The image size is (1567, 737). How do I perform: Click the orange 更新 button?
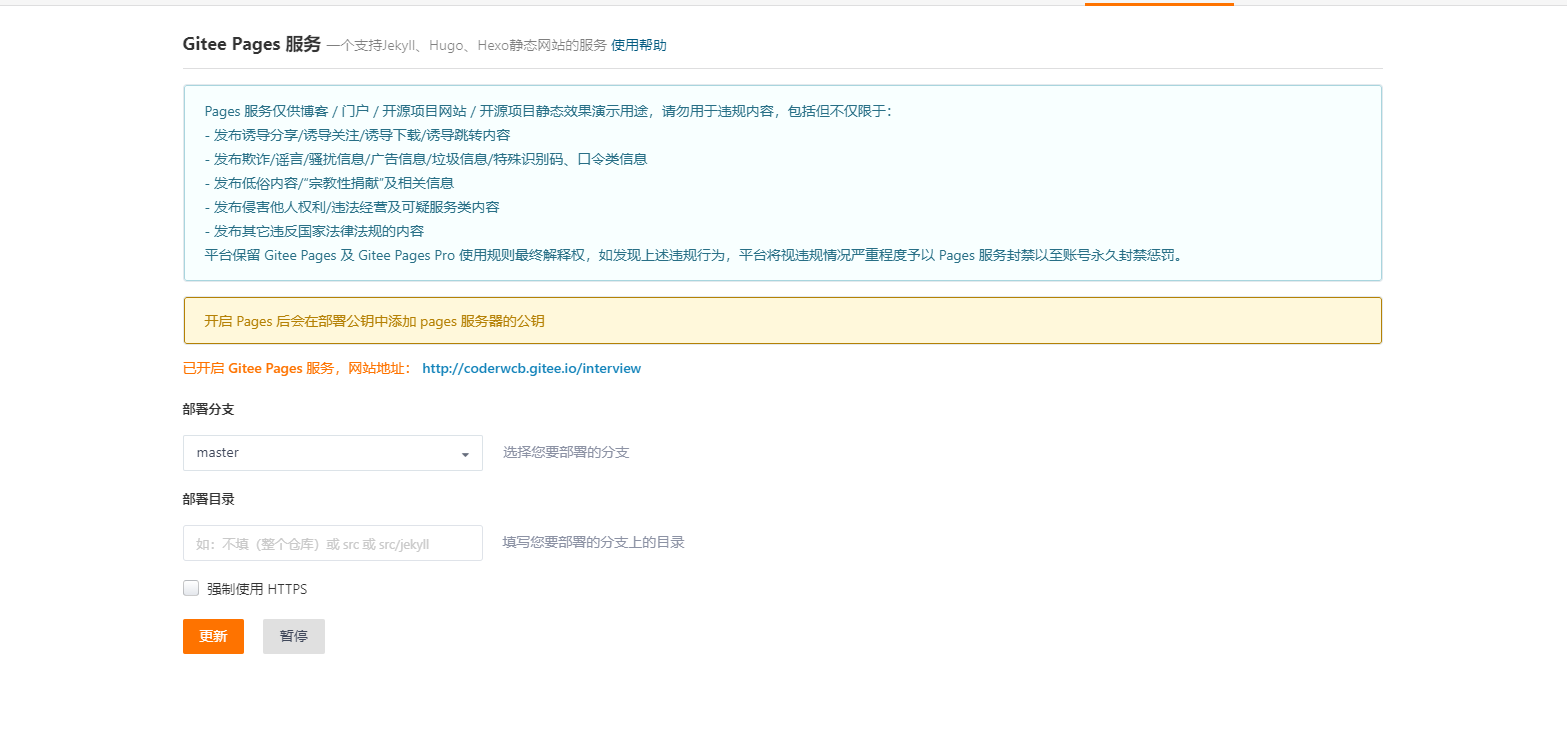click(213, 636)
